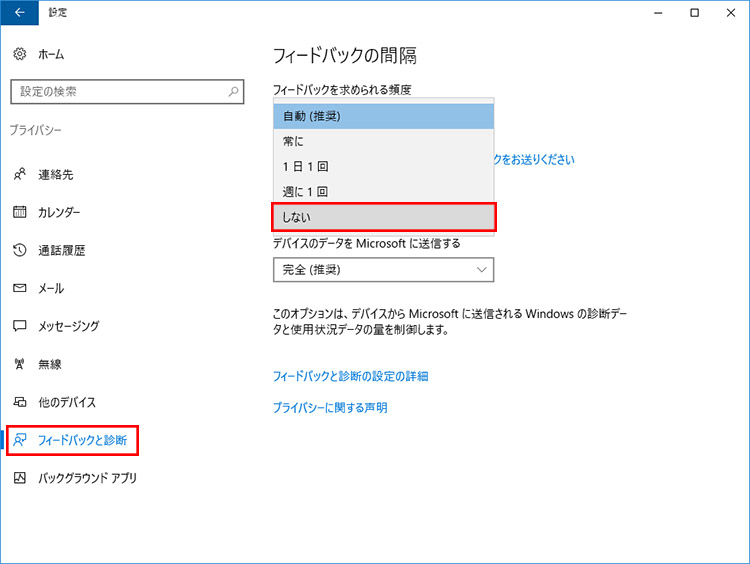The height and width of the screenshot is (564, 750).
Task: Click the フィードバックの間隔 heading
Action: pos(344,55)
